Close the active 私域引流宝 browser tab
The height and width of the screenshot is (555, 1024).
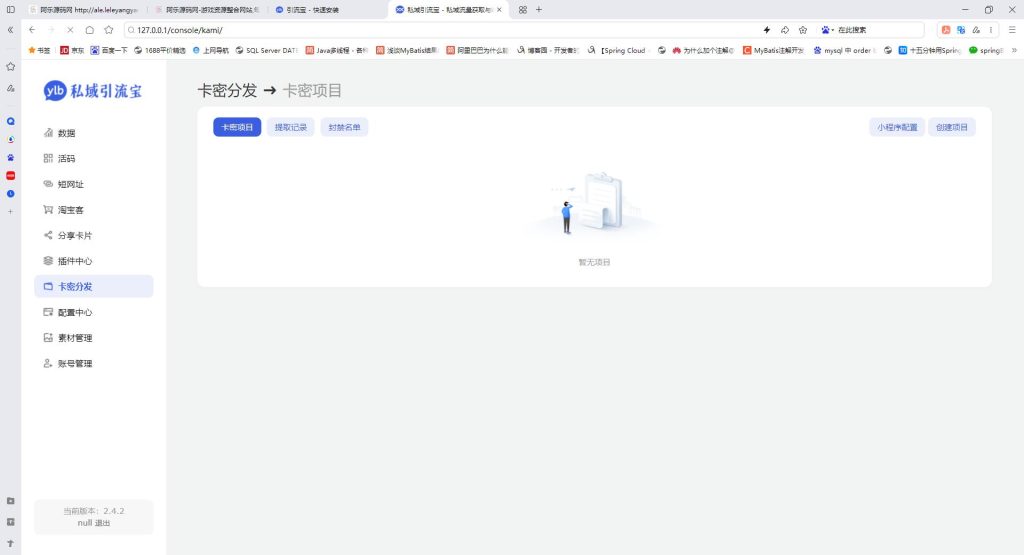coord(499,10)
